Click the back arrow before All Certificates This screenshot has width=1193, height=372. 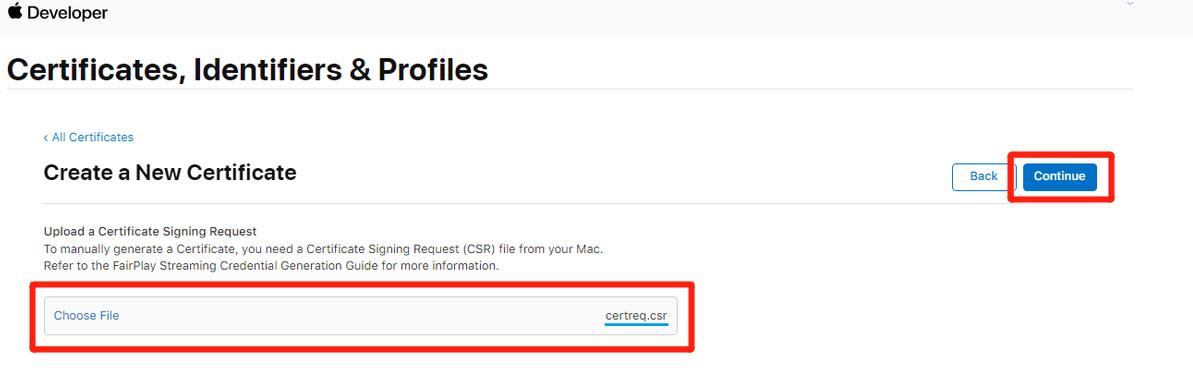46,138
